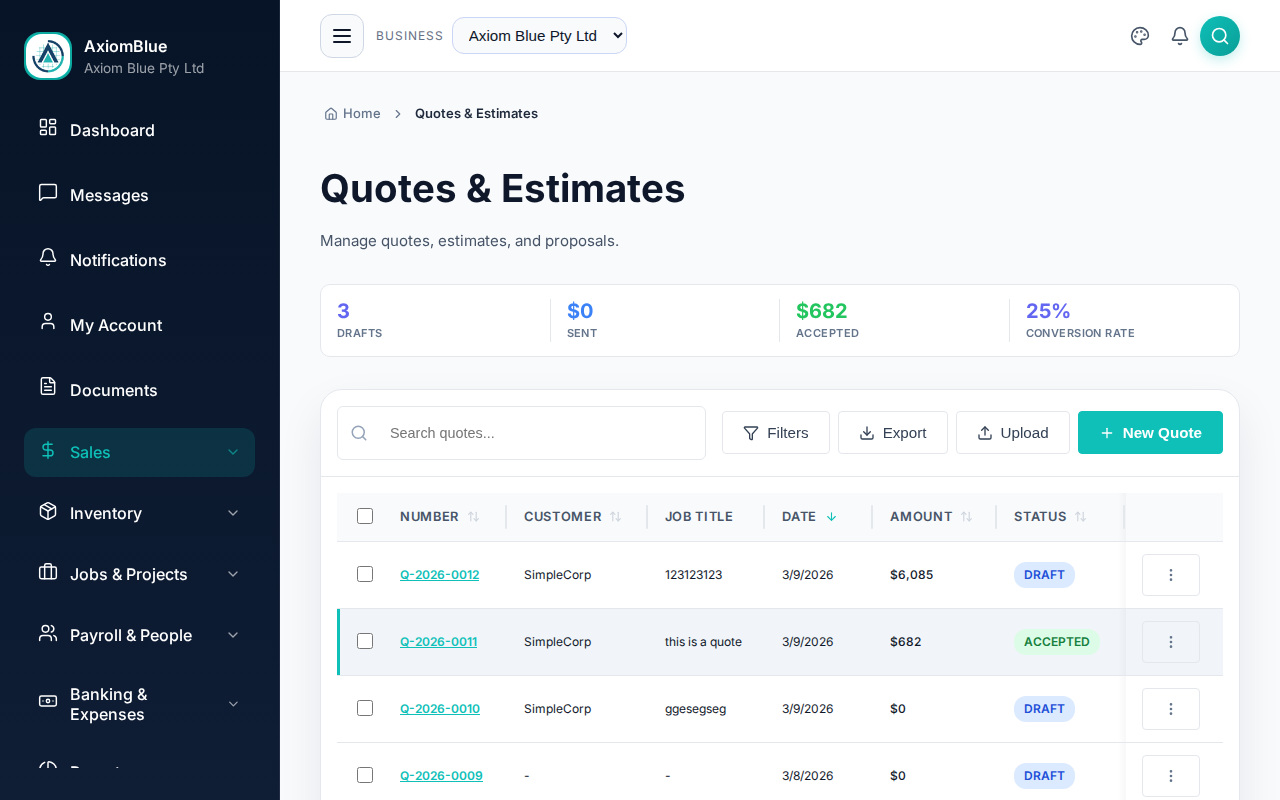Viewport: 1280px width, 800px height.
Task: Open the notifications bell in header
Action: (1180, 36)
